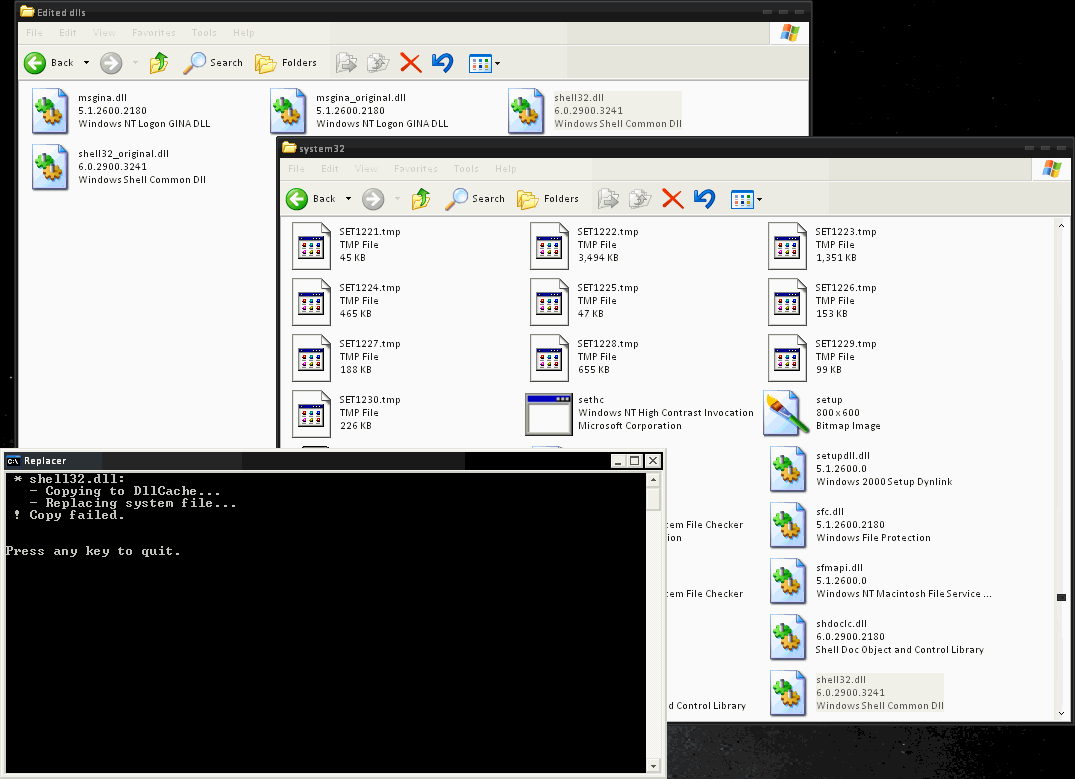Click system32 scrollbar up arrow
Viewport: 1075px width, 779px height.
click(x=1061, y=226)
